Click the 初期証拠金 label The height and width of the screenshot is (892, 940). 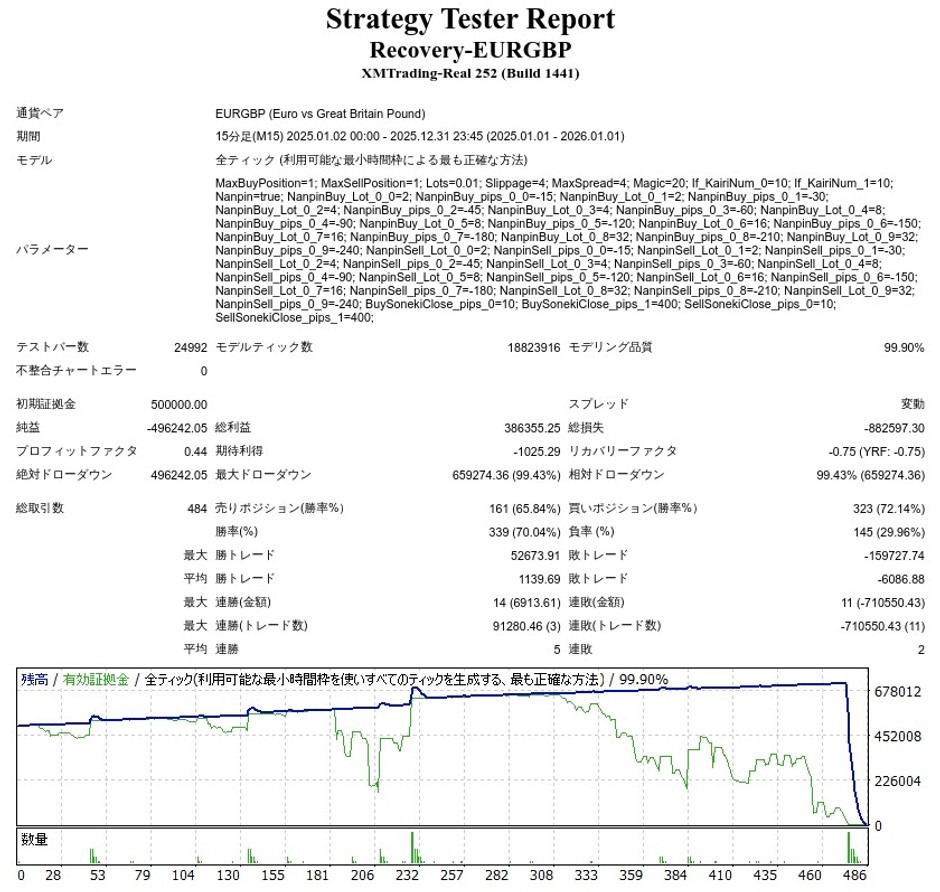46,404
